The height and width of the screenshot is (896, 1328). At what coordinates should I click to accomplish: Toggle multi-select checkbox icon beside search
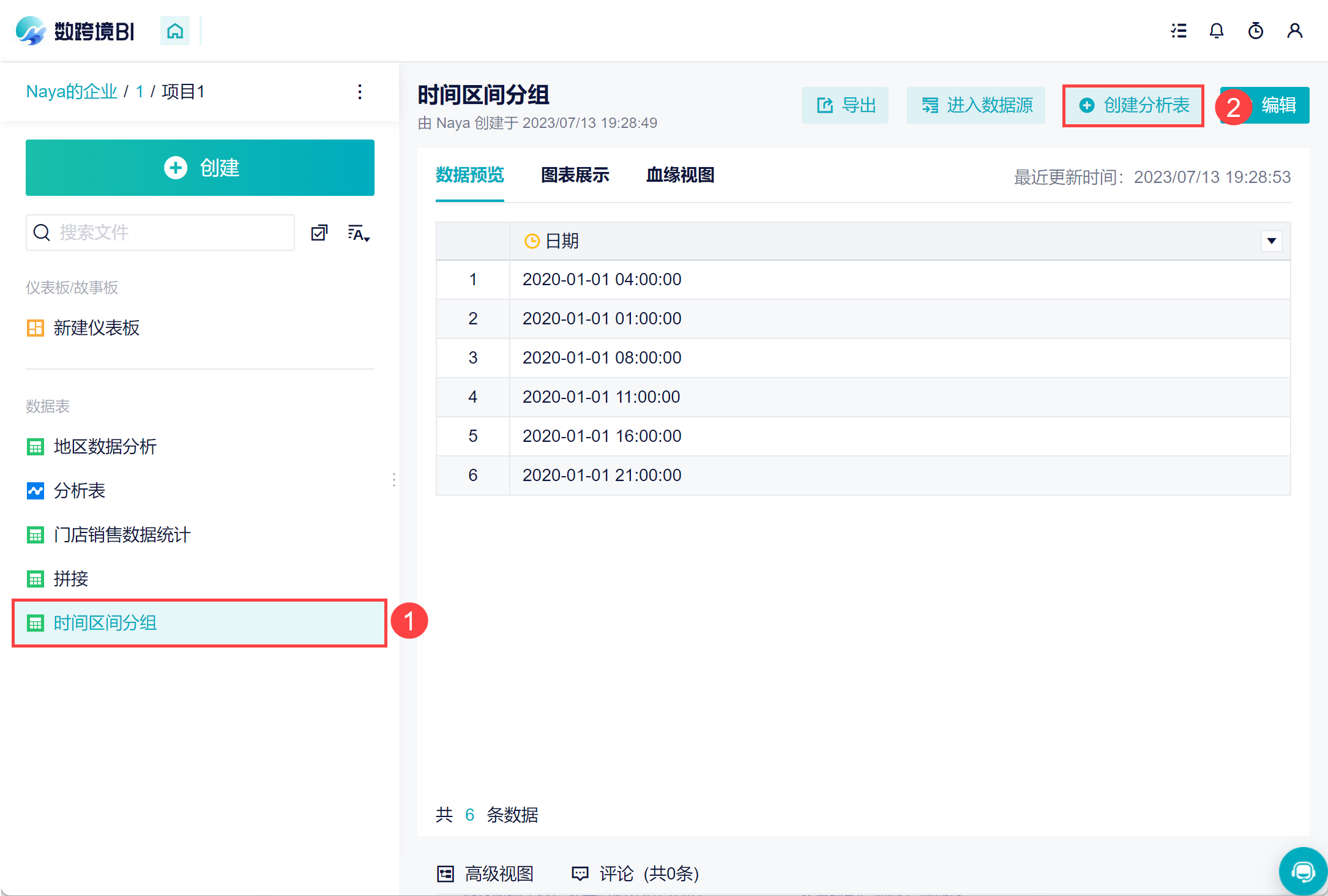(319, 233)
